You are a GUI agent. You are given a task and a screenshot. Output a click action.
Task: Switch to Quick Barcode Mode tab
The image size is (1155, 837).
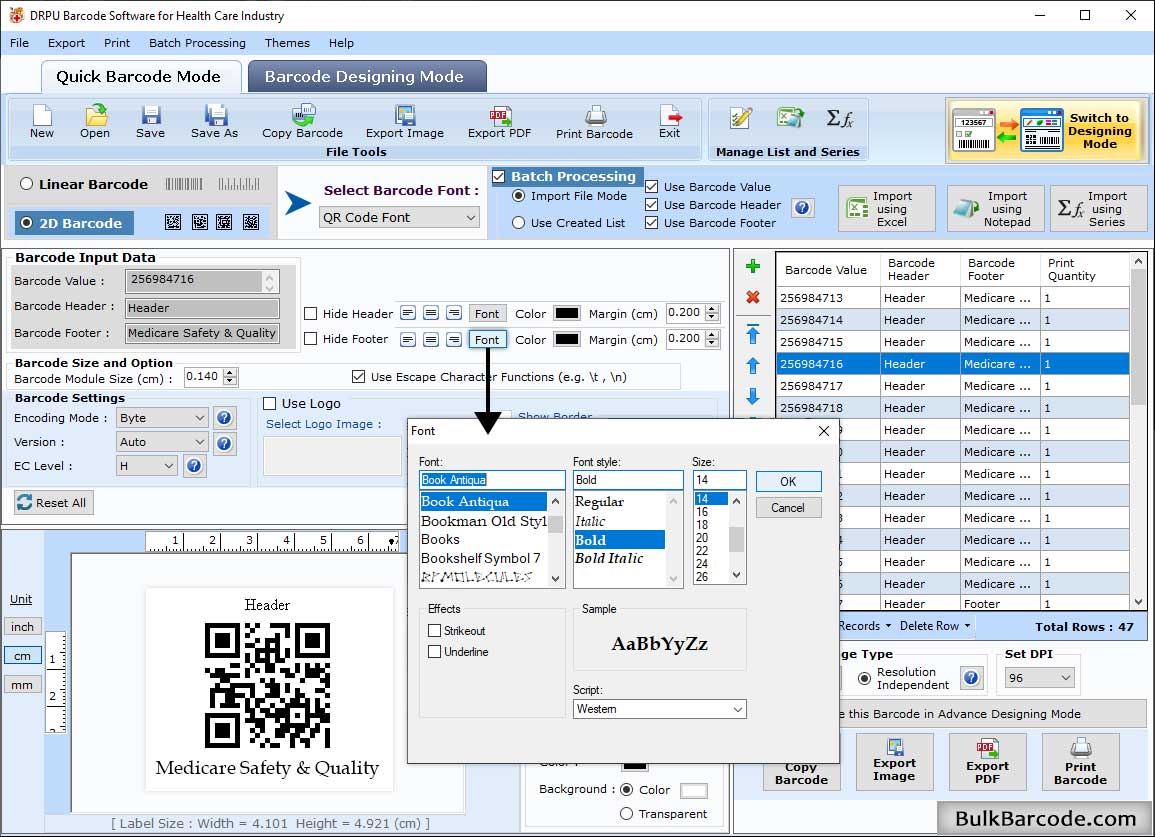pyautogui.click(x=140, y=77)
